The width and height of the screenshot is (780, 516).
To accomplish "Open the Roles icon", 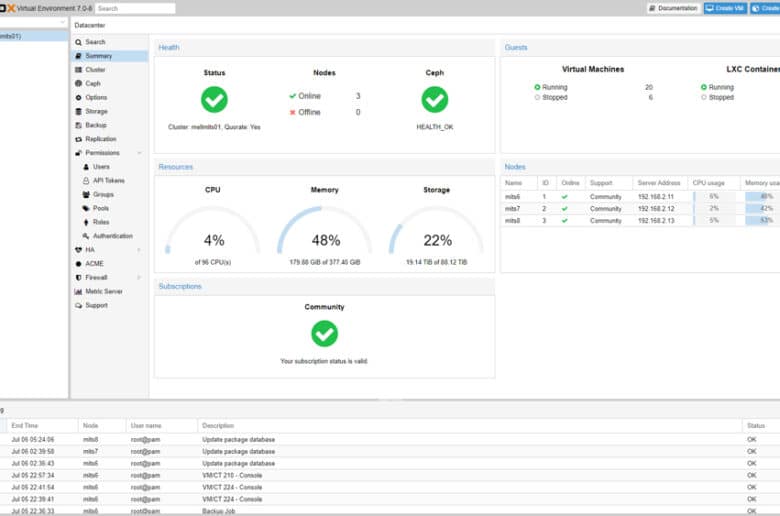I will tap(86, 222).
